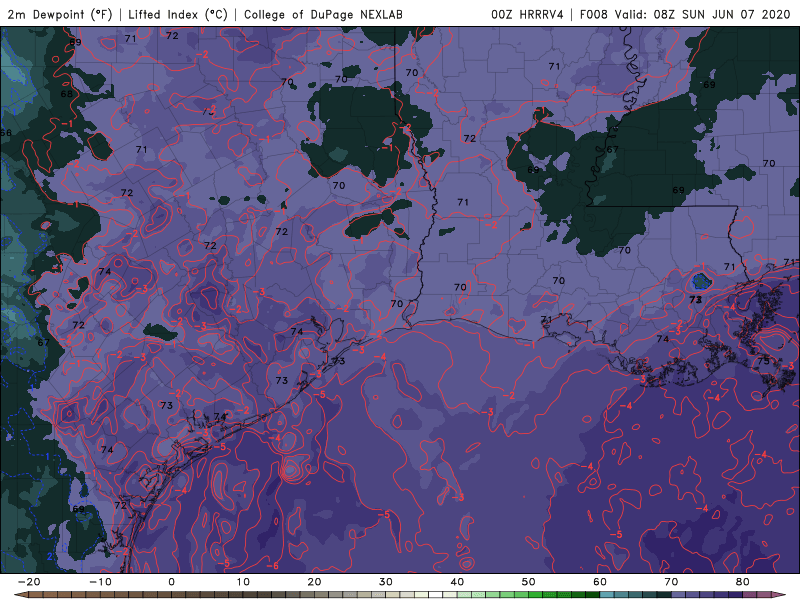Click the -10 label on the color scale
The width and height of the screenshot is (800, 600).
tap(100, 582)
